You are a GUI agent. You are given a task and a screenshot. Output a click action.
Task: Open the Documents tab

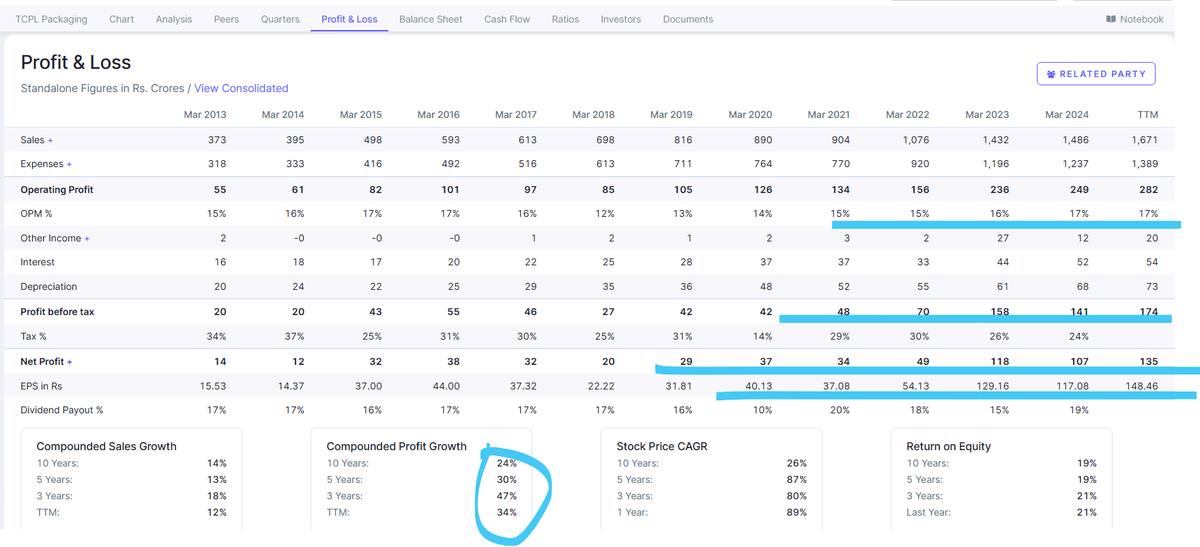click(688, 19)
